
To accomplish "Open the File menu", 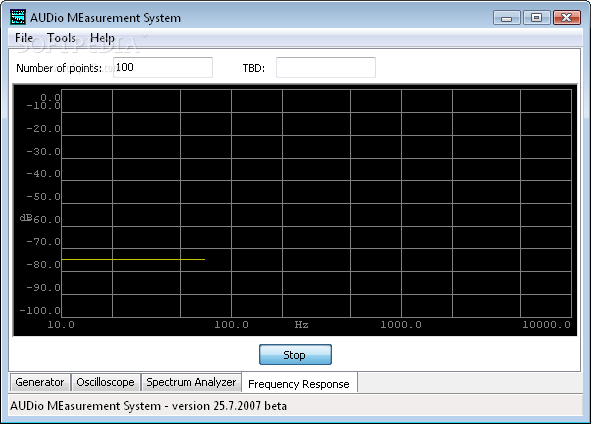I will click(x=24, y=38).
